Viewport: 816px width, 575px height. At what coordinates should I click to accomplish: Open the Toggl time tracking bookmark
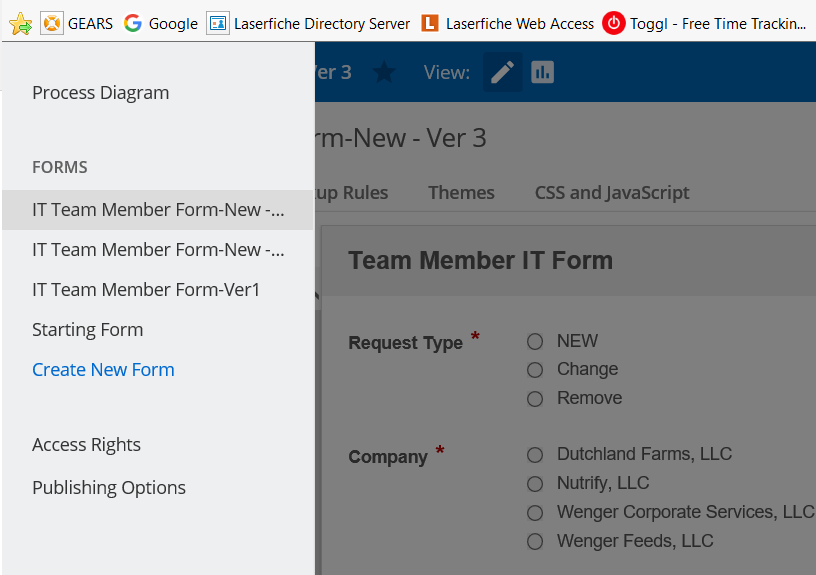click(705, 23)
